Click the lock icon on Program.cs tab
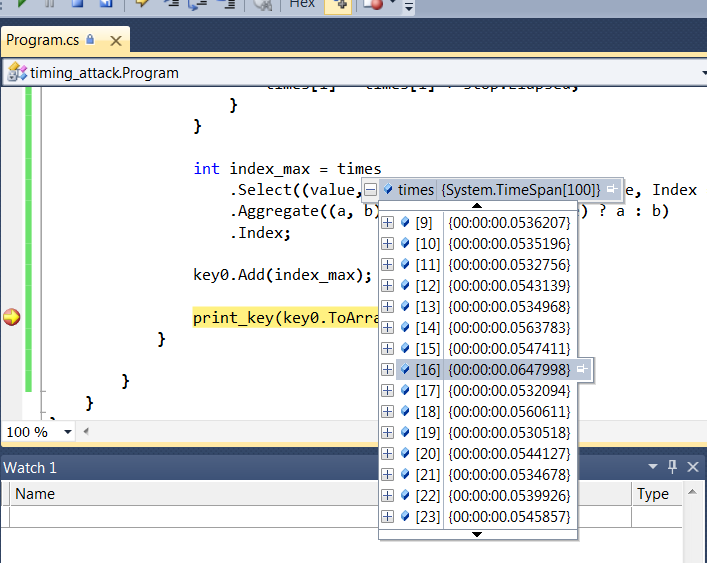This screenshot has height=563, width=707. tap(90, 39)
